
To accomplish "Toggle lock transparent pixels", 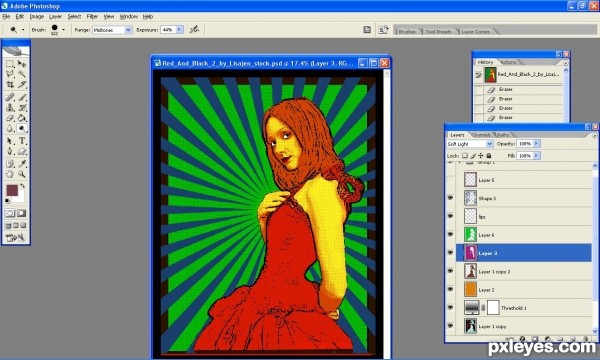I will pos(465,156).
